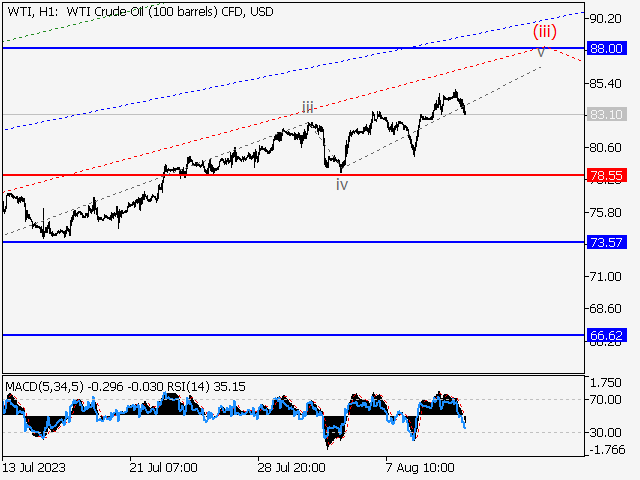Viewport: 640px width, 480px height.
Task: Click the '7 Aug 10:00' time label
Action: 420,467
